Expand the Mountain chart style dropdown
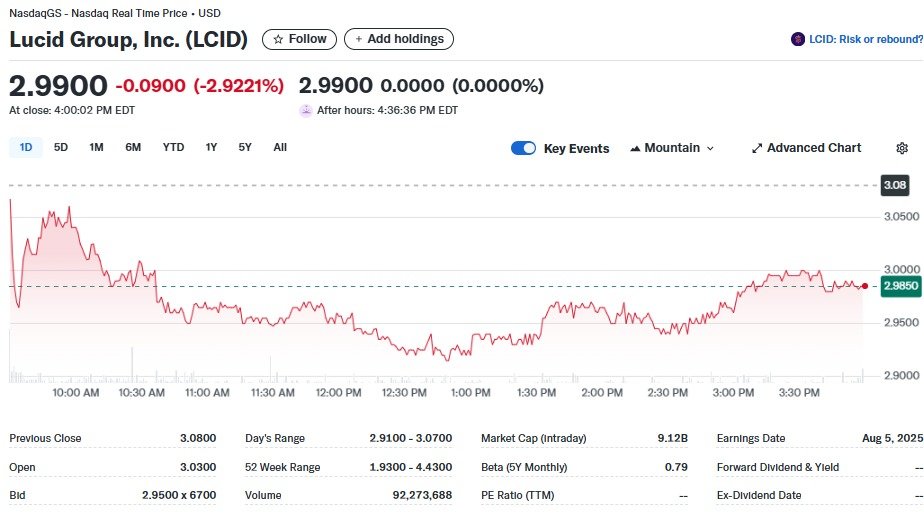The image size is (924, 514). 672,148
